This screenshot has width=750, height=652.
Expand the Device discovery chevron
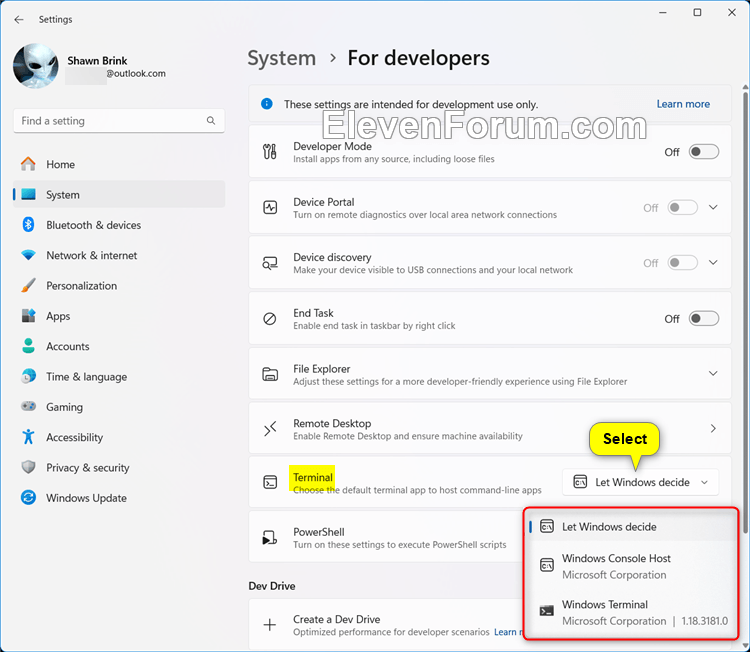tap(713, 263)
